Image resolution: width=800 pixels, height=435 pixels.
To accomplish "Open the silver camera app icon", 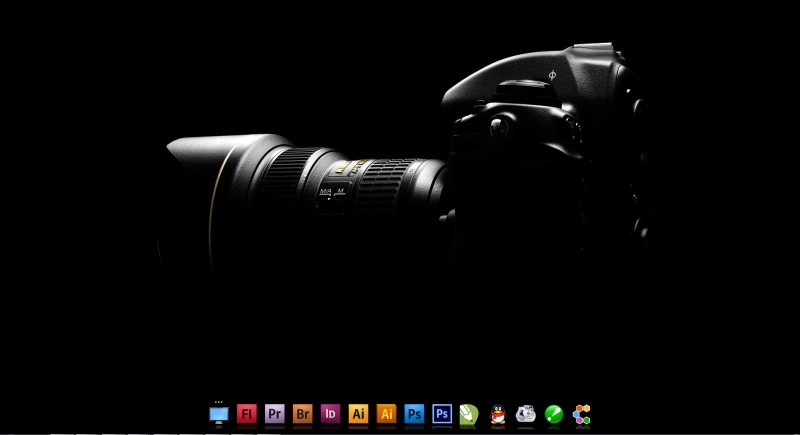I will coord(526,414).
